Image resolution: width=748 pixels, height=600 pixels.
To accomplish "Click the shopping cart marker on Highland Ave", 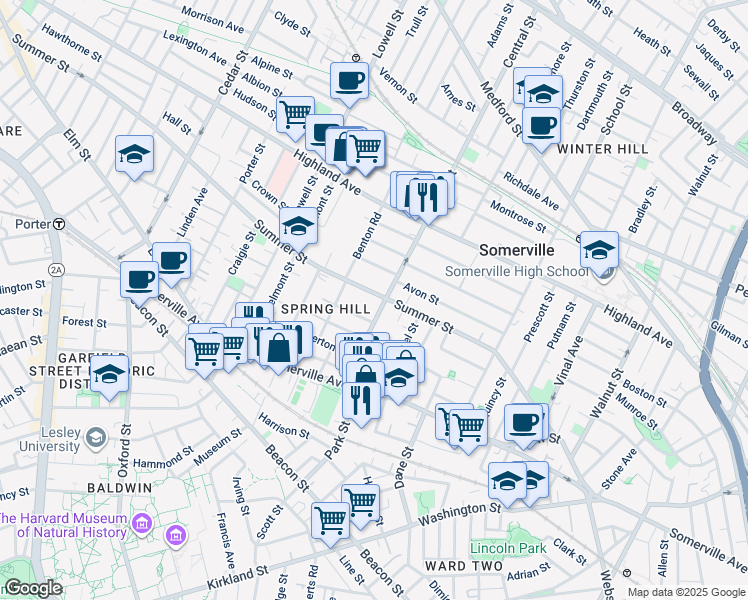I will [366, 149].
